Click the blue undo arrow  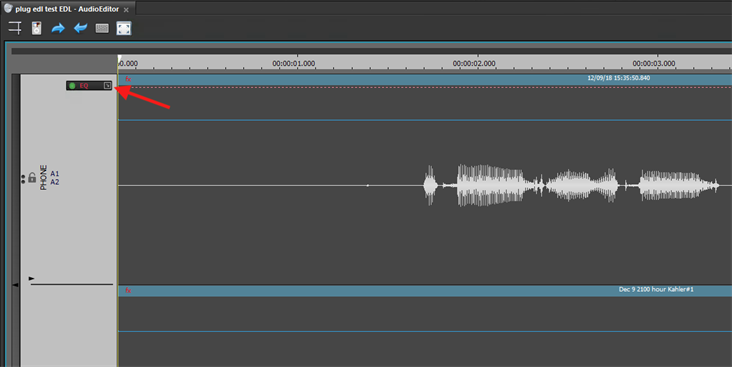point(80,28)
